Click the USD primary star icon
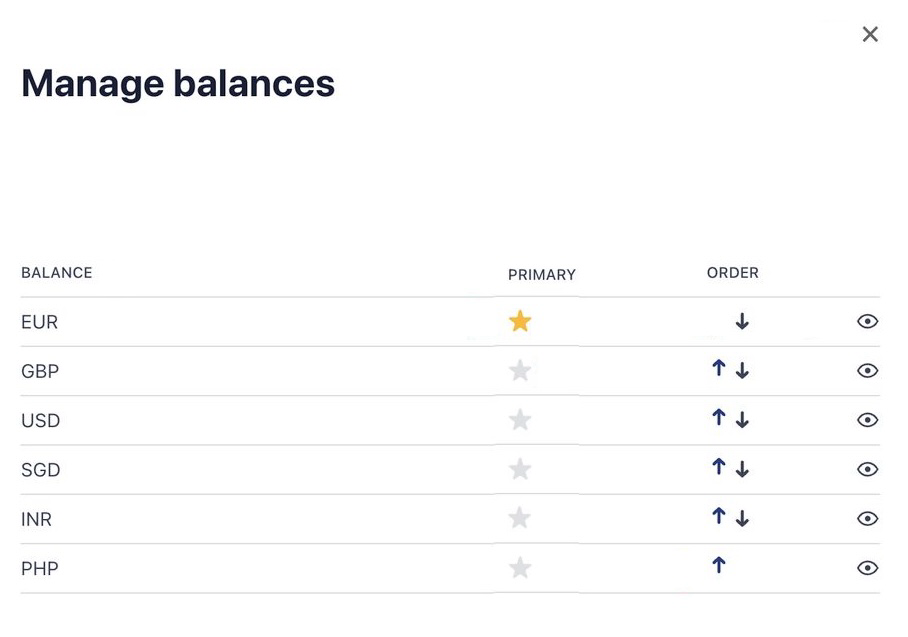The width and height of the screenshot is (908, 637). click(520, 420)
